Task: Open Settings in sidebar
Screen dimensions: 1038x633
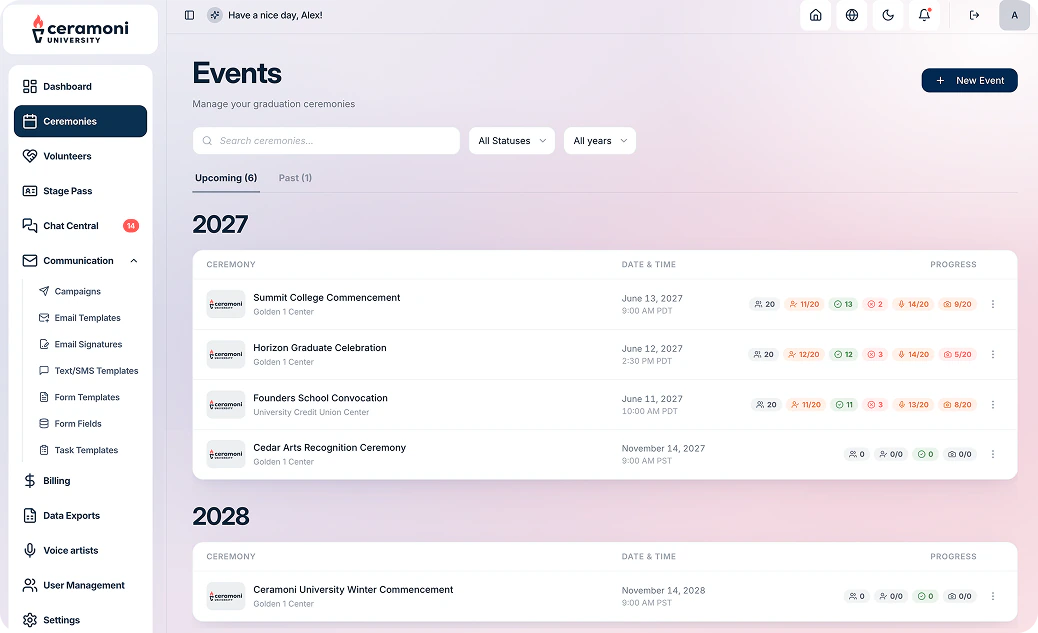Action: click(x=80, y=620)
